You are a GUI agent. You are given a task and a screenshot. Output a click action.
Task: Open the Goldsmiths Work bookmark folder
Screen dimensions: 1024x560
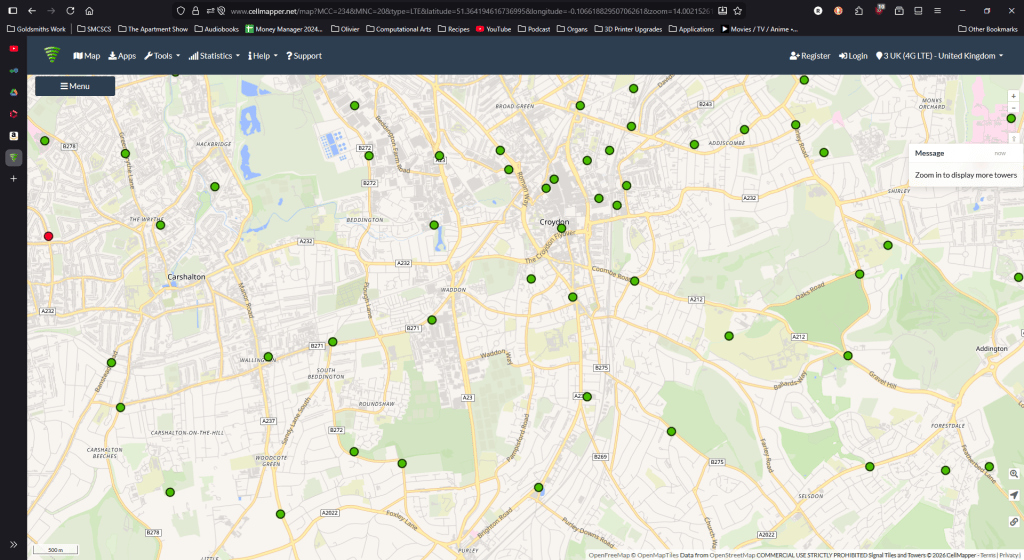click(x=36, y=29)
